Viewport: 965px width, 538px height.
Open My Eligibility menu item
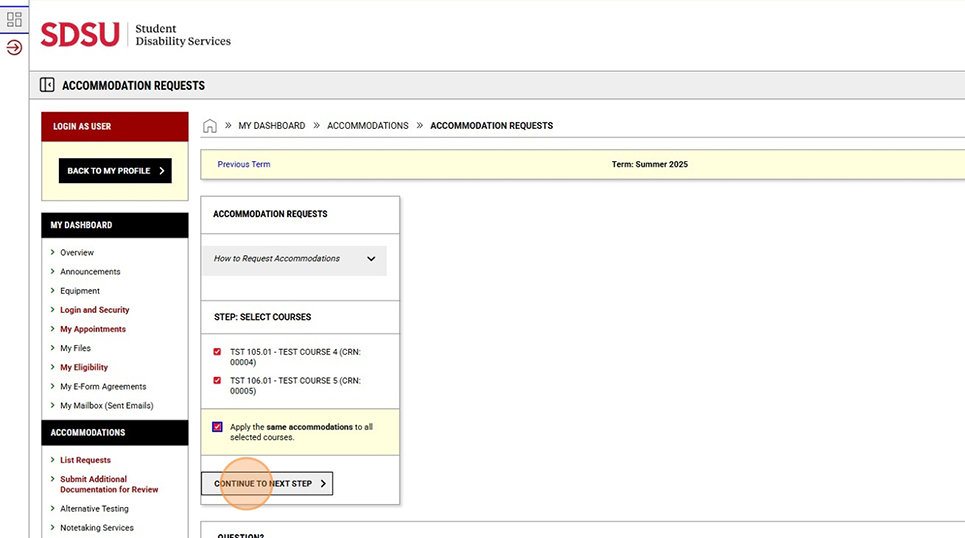pyautogui.click(x=84, y=367)
